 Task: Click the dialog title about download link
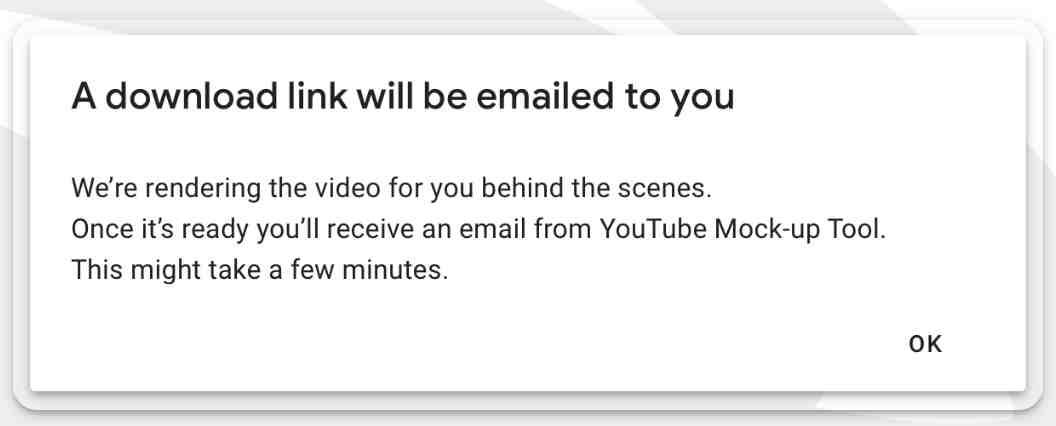[x=403, y=96]
